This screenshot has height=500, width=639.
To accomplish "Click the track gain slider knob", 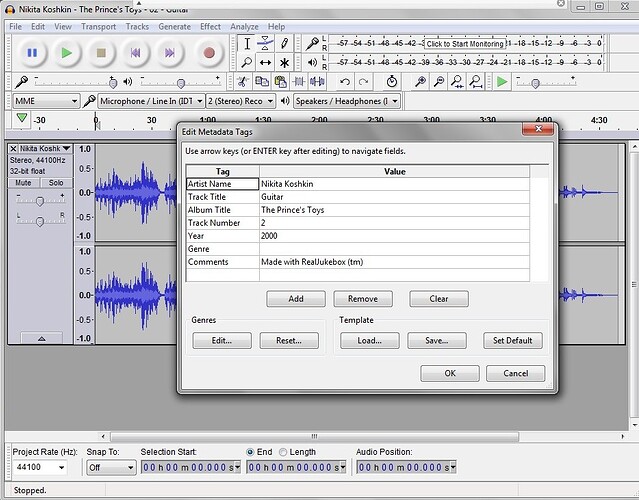I will (40, 201).
